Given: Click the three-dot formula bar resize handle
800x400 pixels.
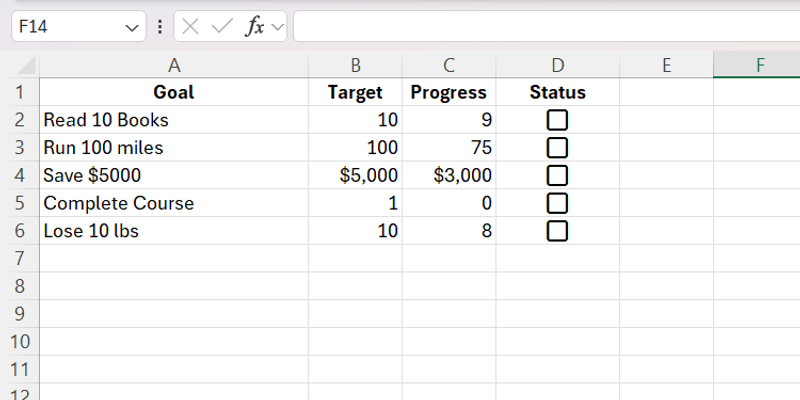Looking at the screenshot, I should [160, 27].
